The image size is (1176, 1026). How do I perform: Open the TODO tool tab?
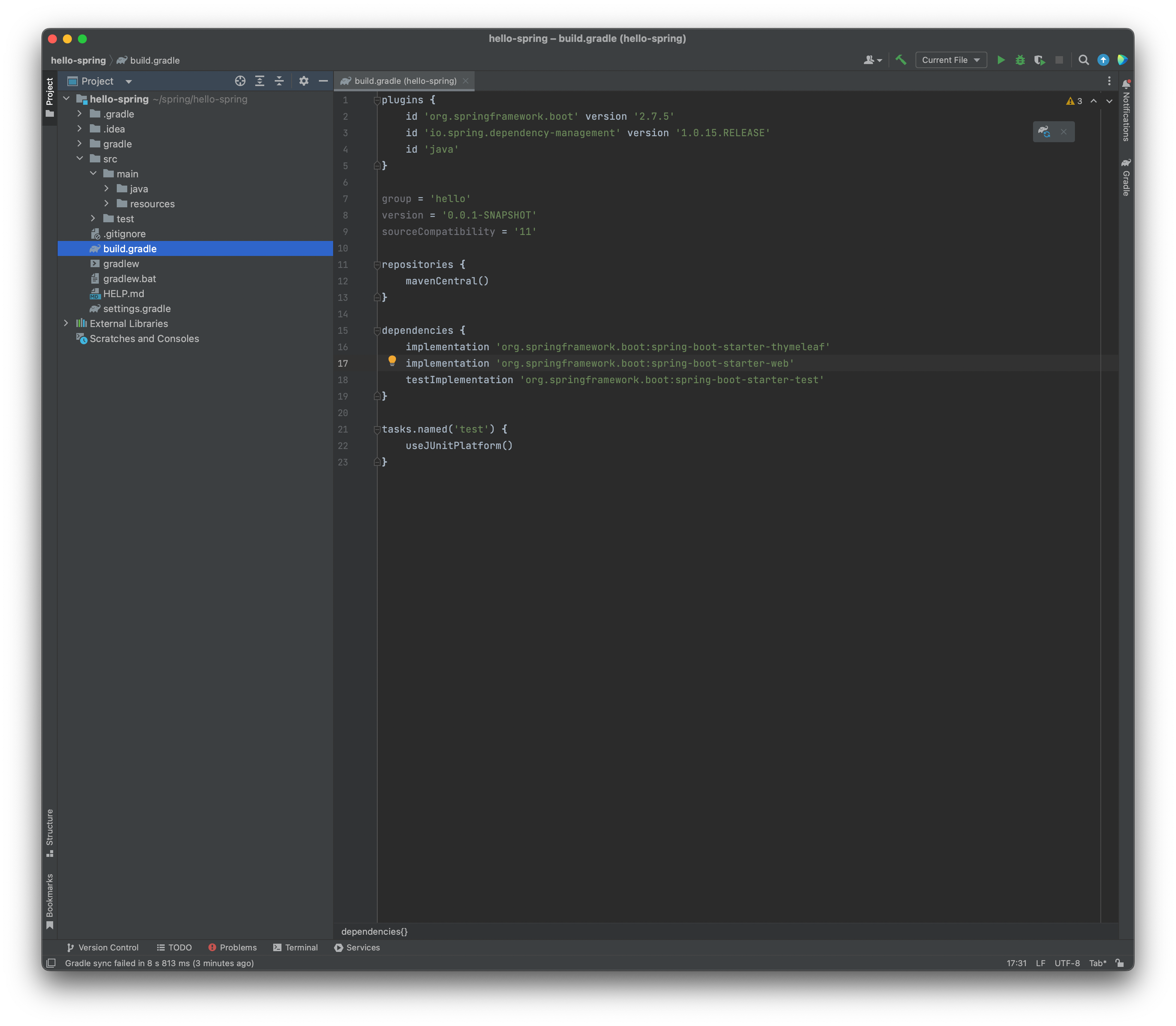(174, 947)
